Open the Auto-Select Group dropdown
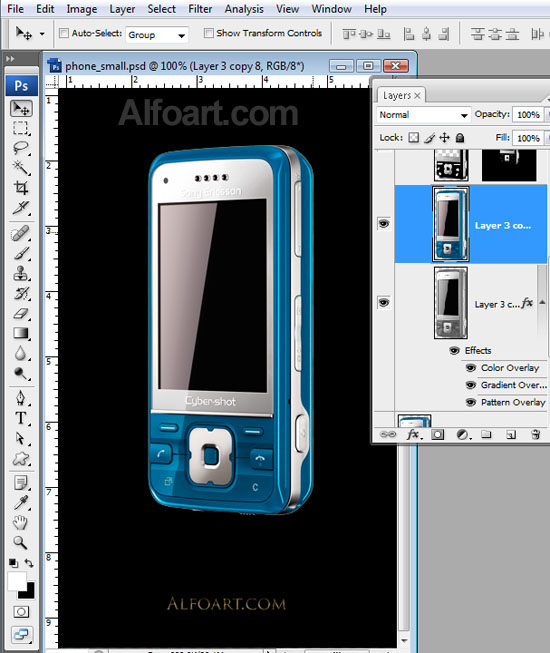Screen dimensions: 550x653 (157, 35)
